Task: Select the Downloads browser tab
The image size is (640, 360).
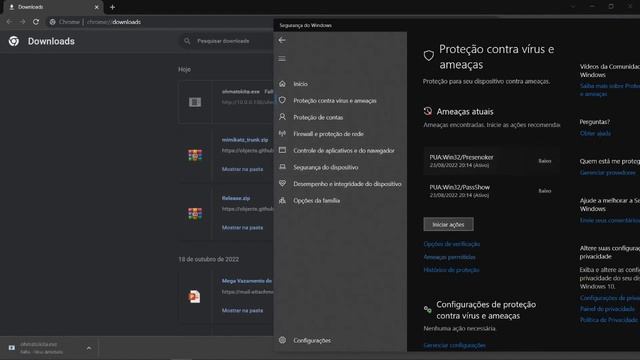Action: (53, 7)
